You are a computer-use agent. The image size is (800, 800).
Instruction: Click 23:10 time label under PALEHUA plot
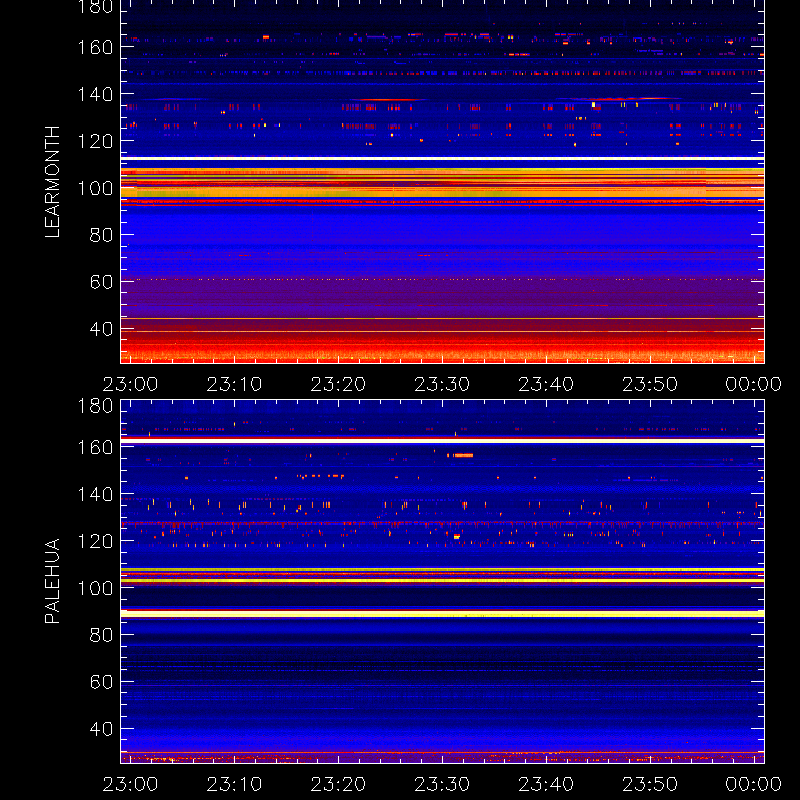[x=234, y=784]
